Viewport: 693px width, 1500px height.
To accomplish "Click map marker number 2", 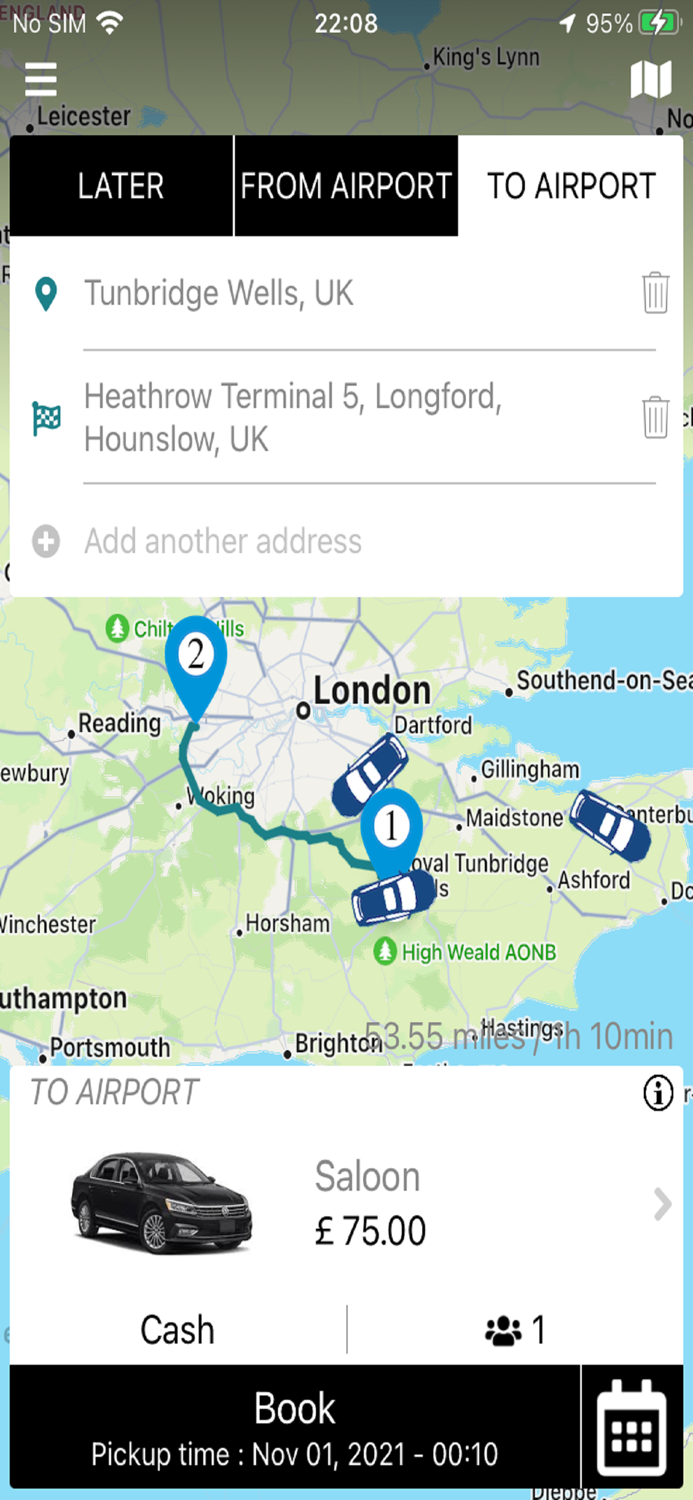I will point(197,657).
